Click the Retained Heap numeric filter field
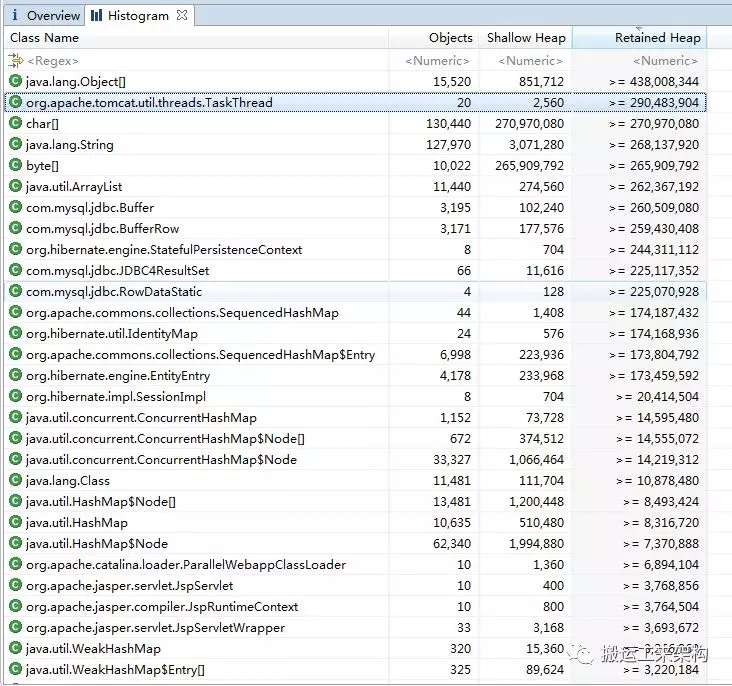This screenshot has height=686, width=732. [x=665, y=61]
